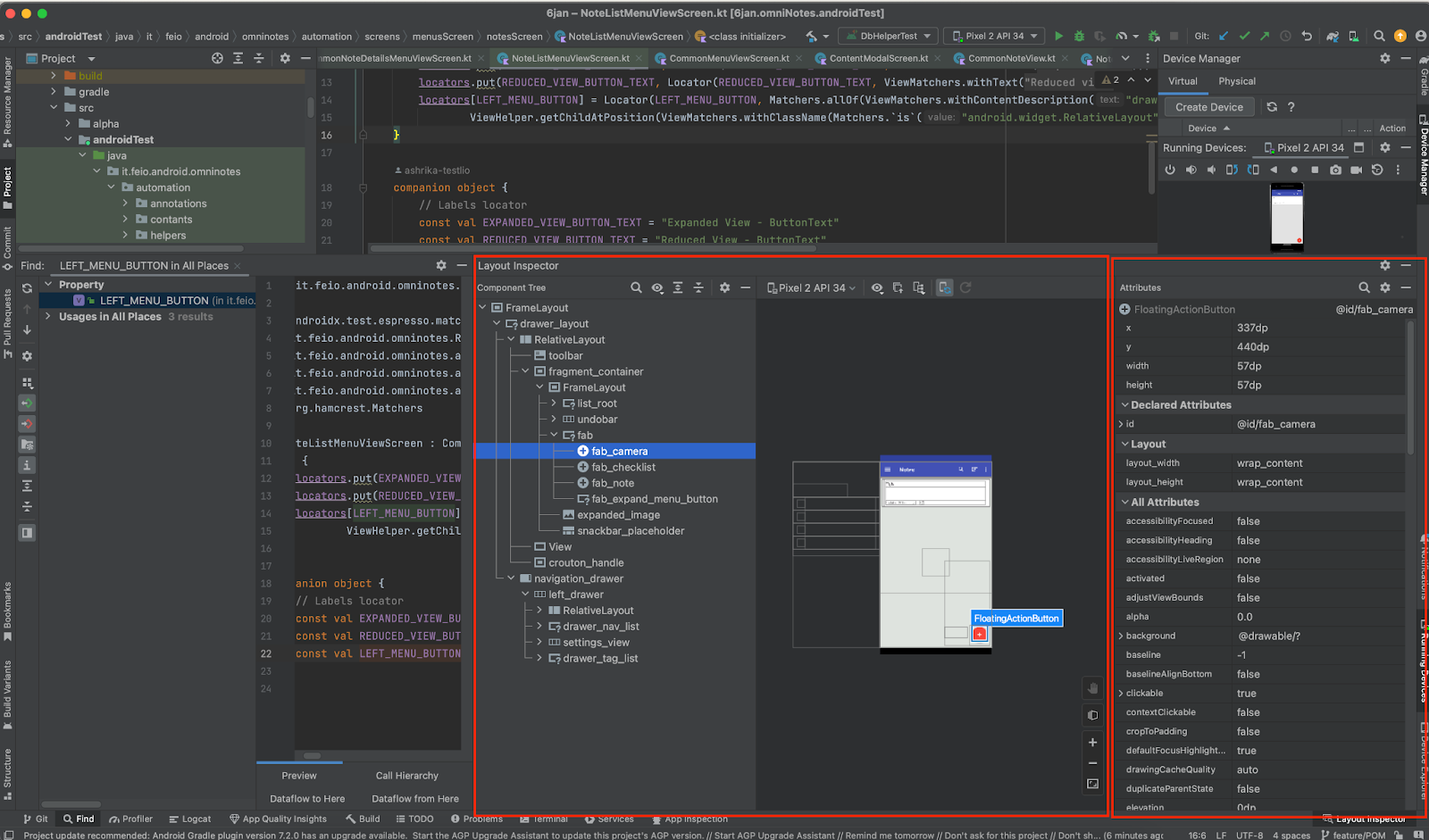
Task: Toggle Component Tree view filter eye icon
Action: click(657, 287)
